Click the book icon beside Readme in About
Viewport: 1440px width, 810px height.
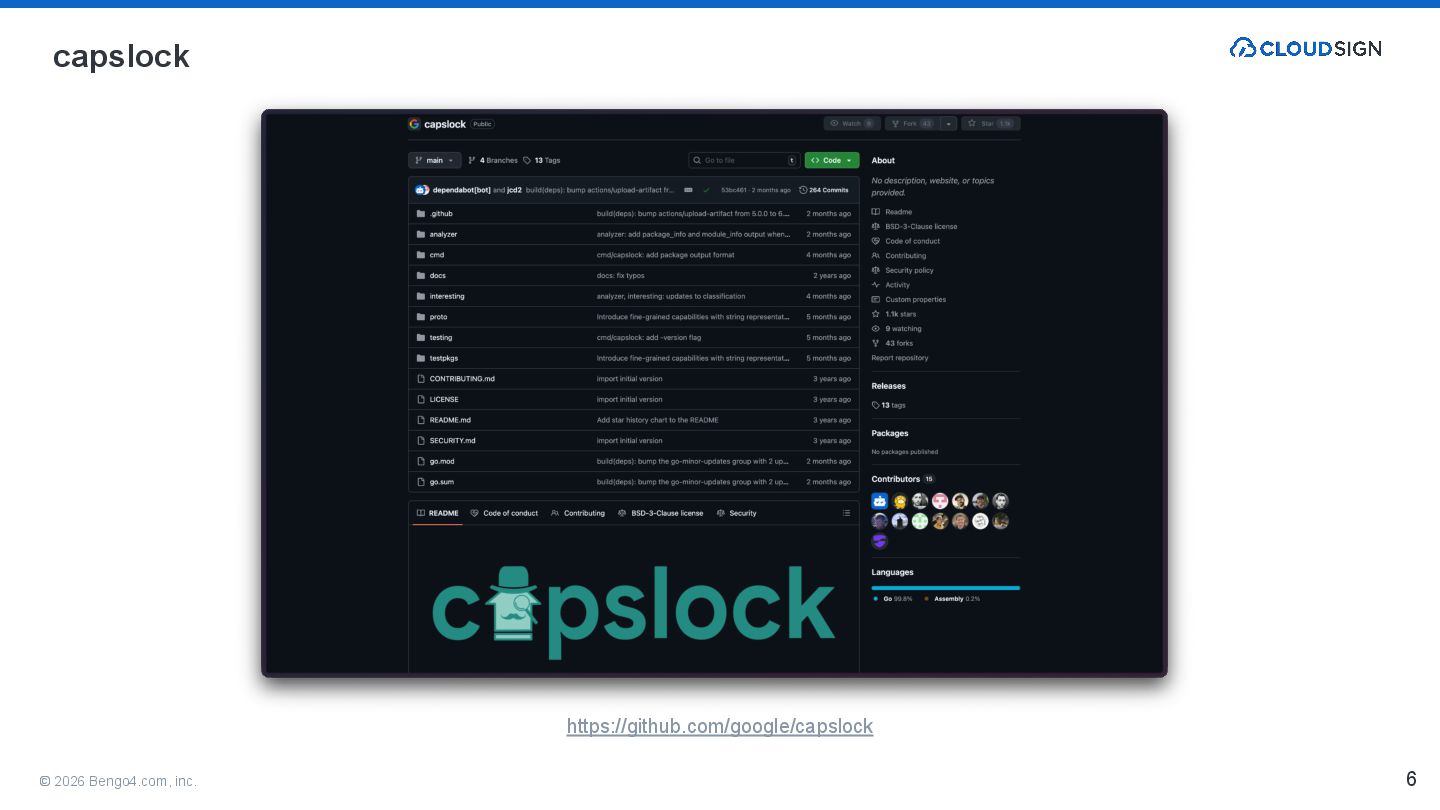[x=876, y=212]
